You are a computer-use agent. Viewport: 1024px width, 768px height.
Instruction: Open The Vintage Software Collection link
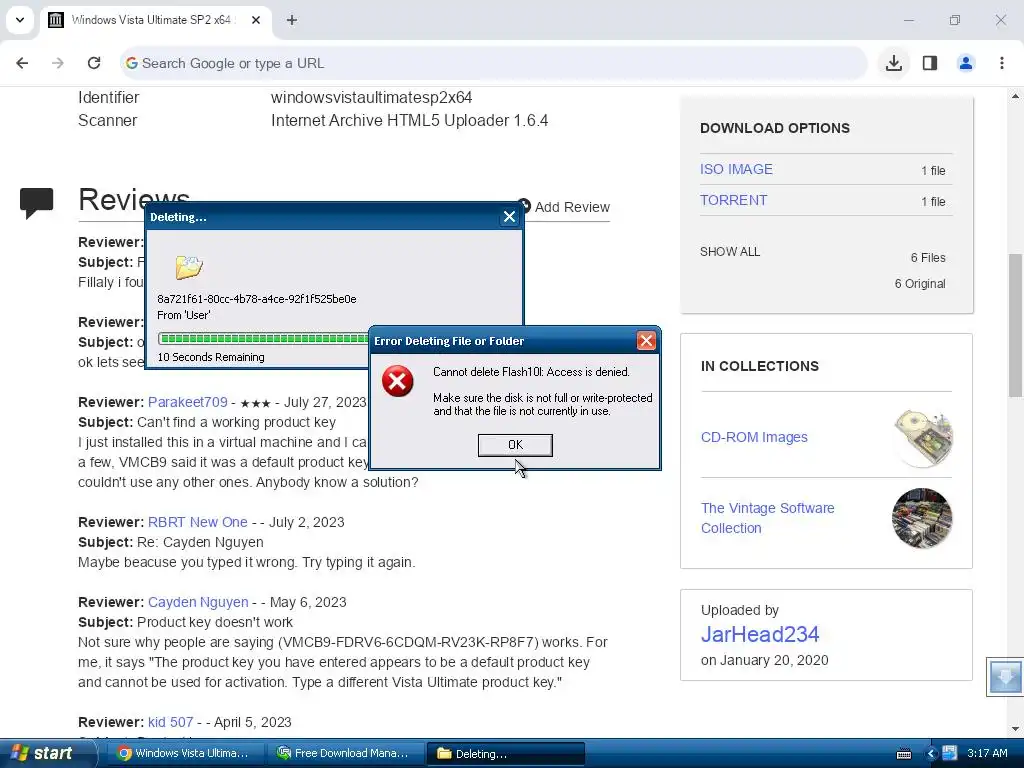click(x=767, y=518)
